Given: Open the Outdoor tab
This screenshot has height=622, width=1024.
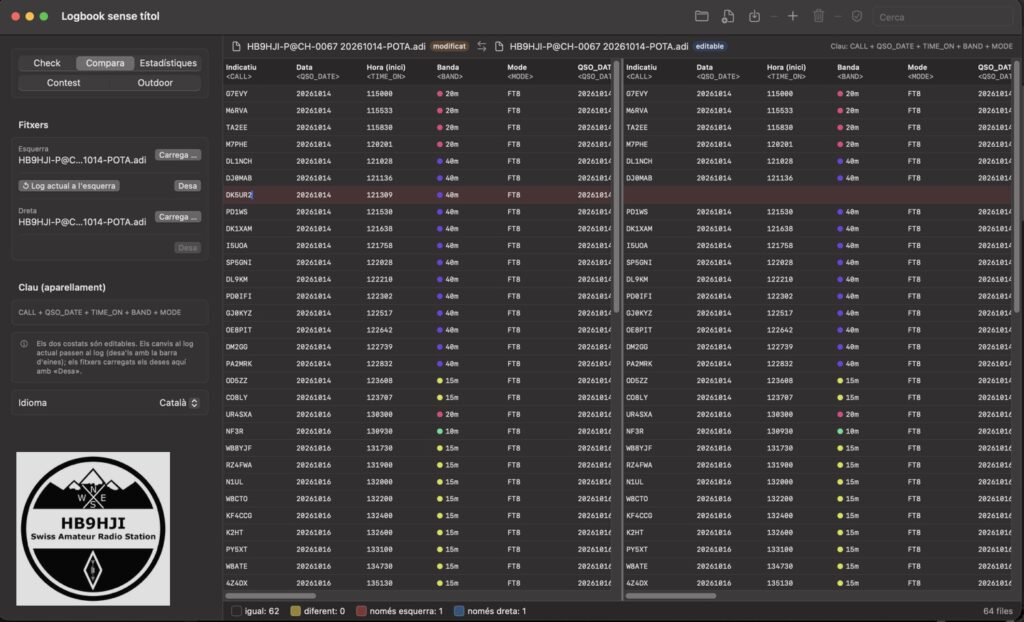Looking at the screenshot, I should pos(155,82).
